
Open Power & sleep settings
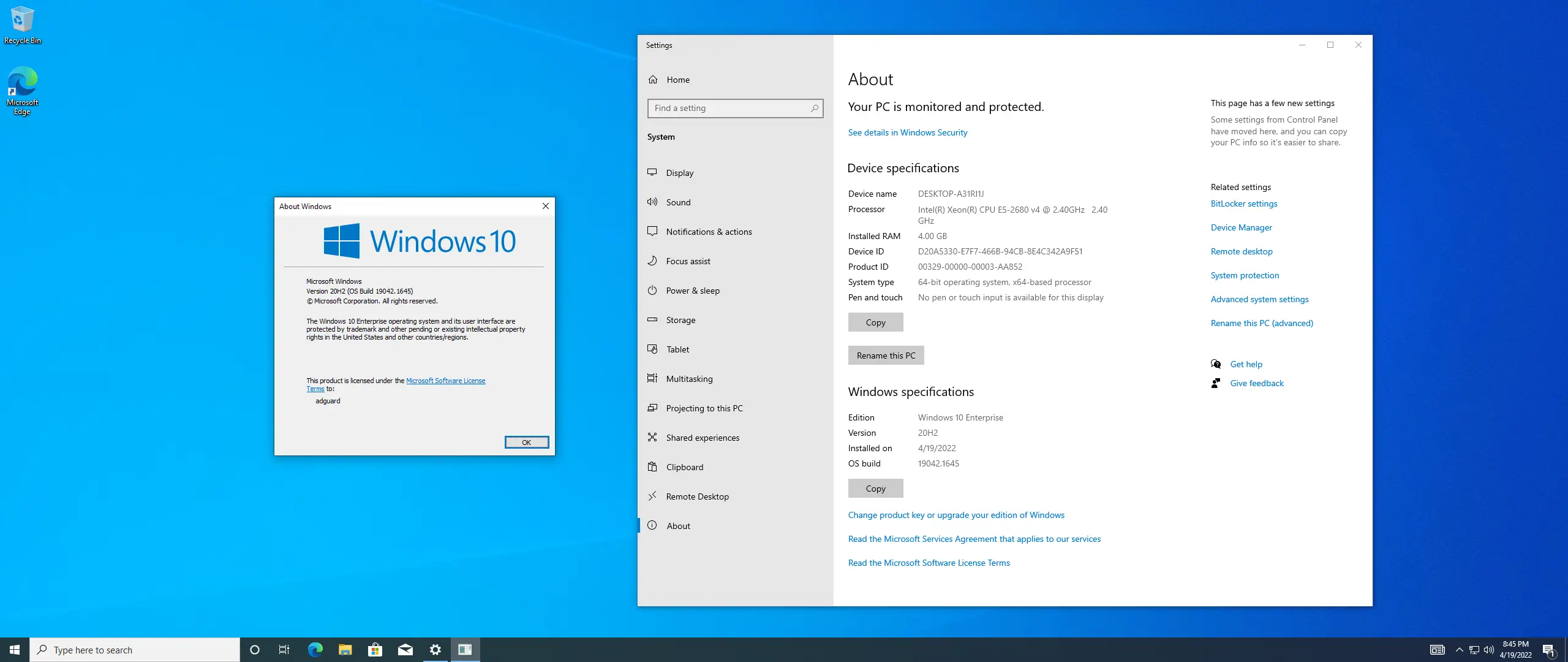[x=692, y=291]
